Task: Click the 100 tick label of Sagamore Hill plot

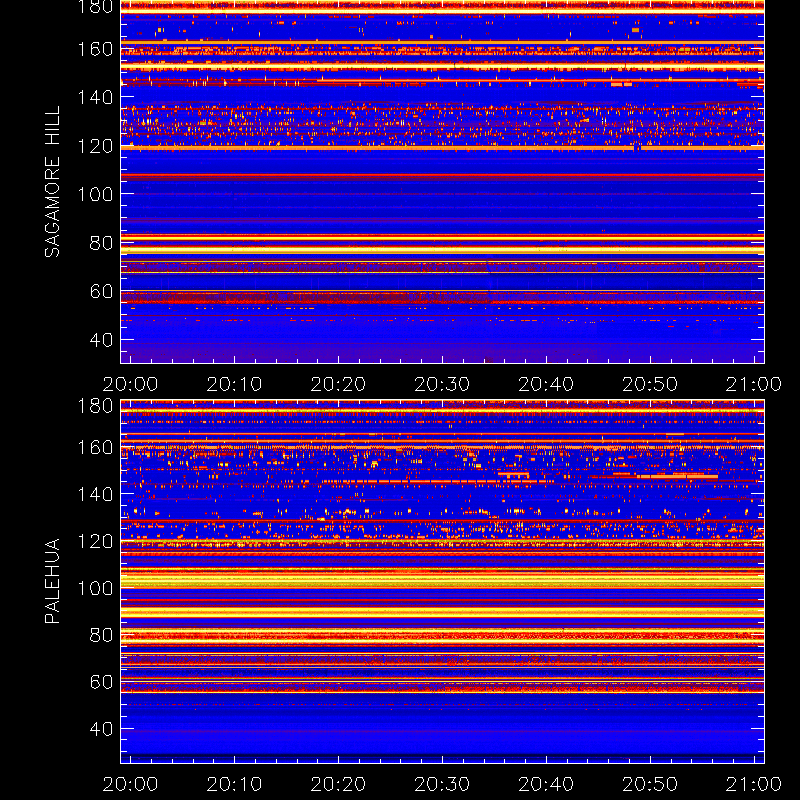Action: 95,194
